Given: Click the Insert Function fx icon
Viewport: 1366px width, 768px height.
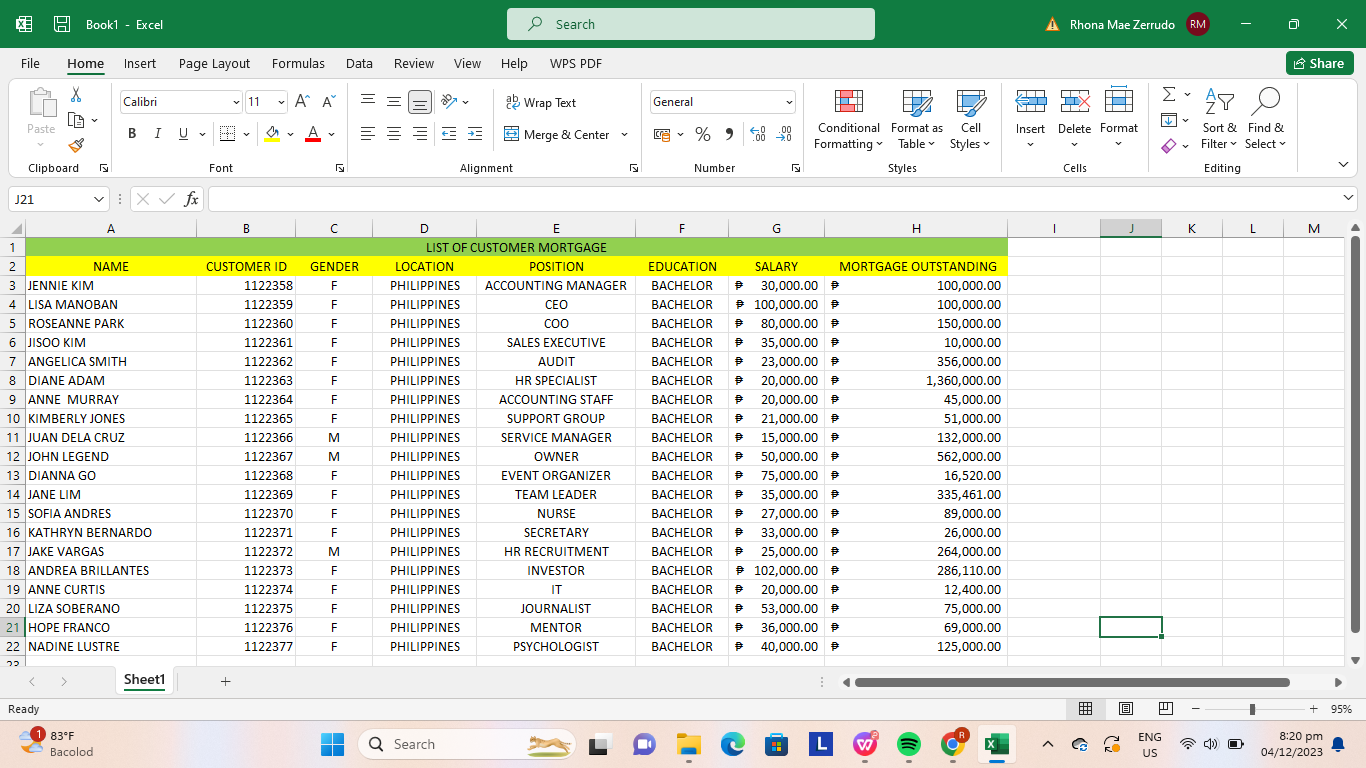Looking at the screenshot, I should pyautogui.click(x=191, y=199).
